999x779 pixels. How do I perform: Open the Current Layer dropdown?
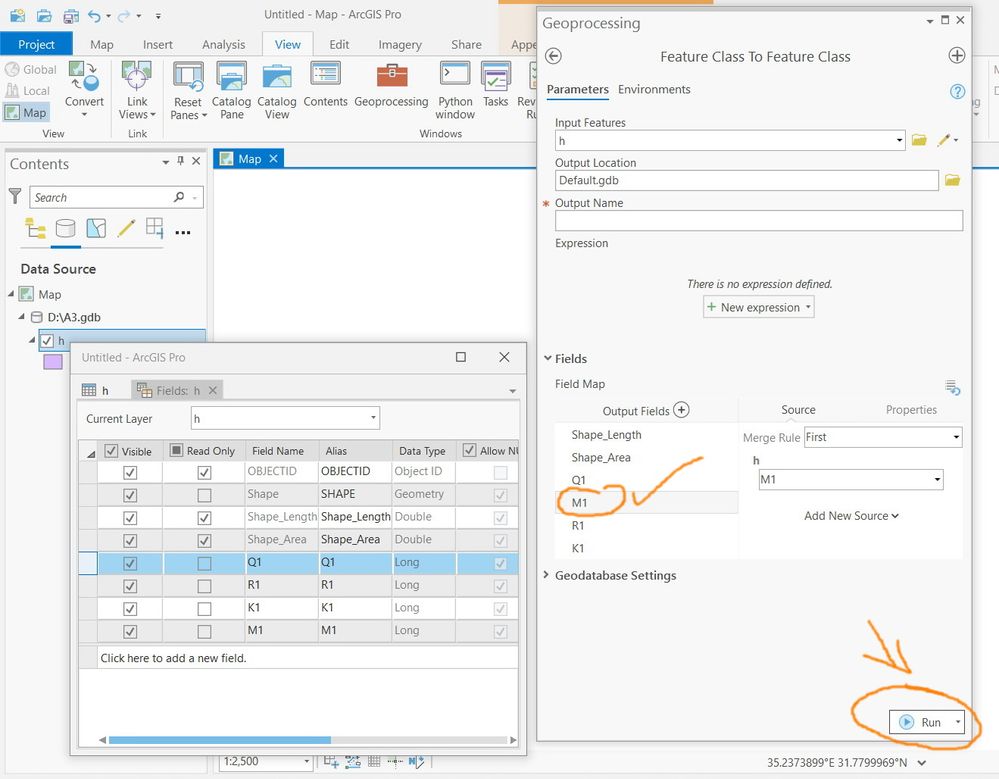click(x=373, y=418)
